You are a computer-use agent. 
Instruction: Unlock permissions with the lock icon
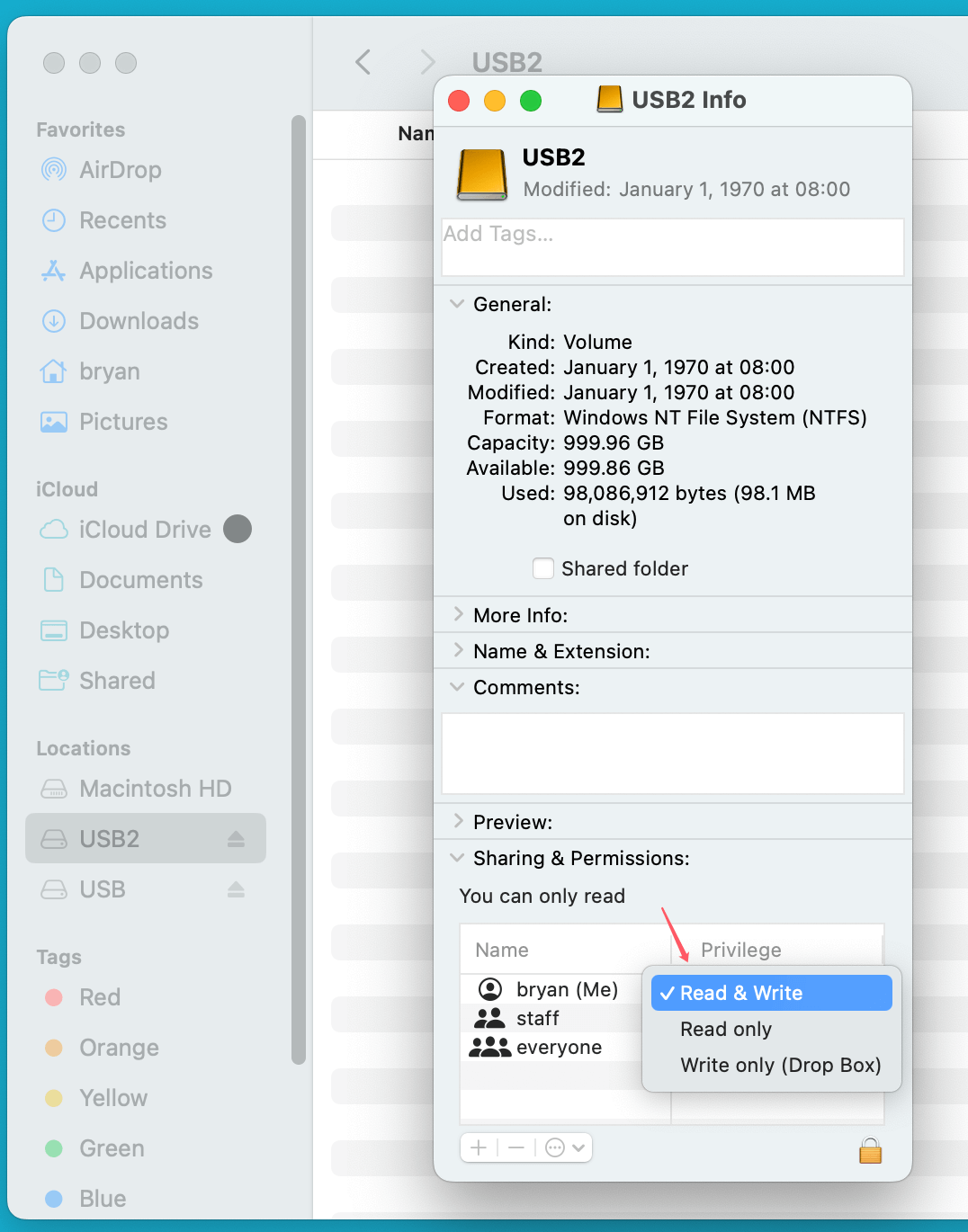(x=869, y=1150)
